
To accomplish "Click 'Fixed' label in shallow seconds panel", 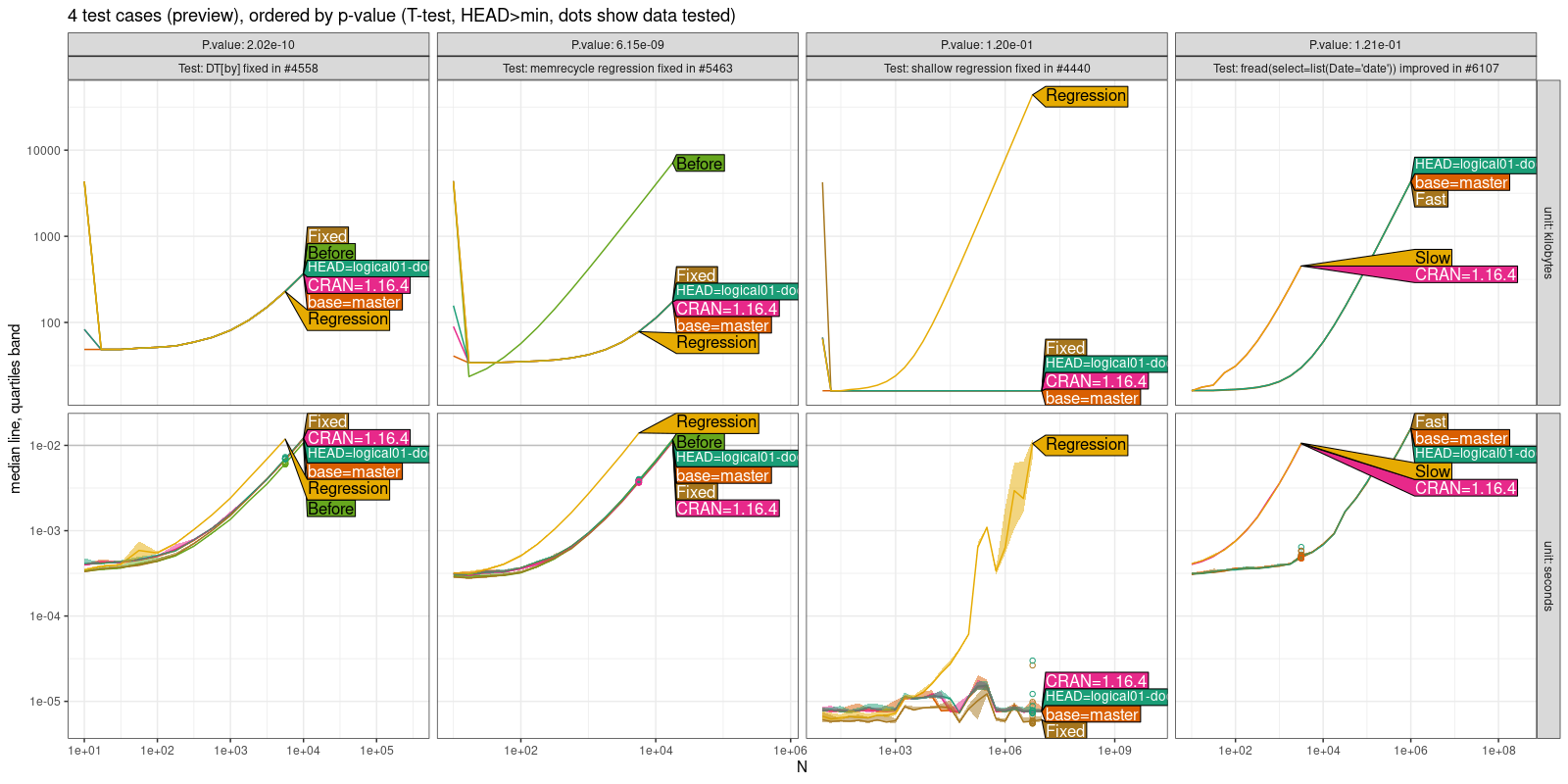I will pyautogui.click(x=1065, y=731).
